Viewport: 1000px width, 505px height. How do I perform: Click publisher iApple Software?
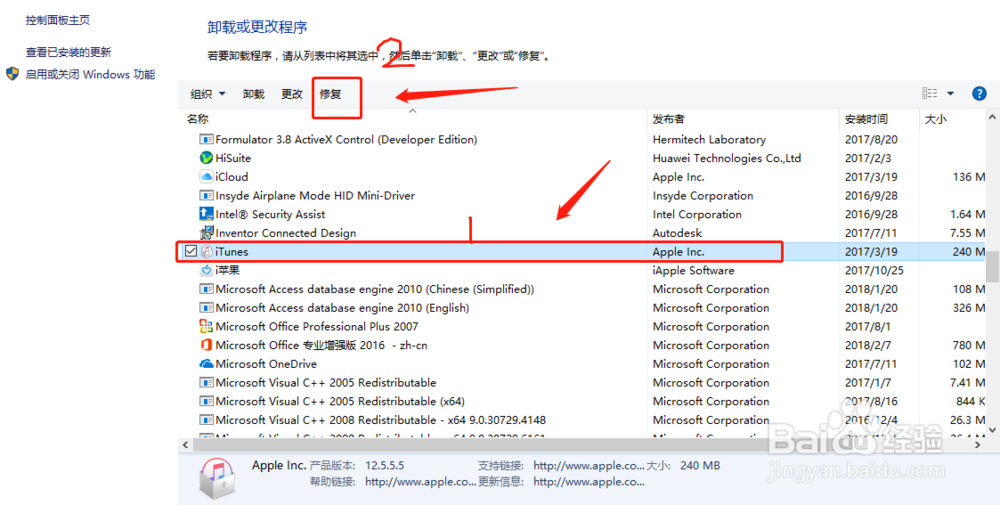coord(693,270)
